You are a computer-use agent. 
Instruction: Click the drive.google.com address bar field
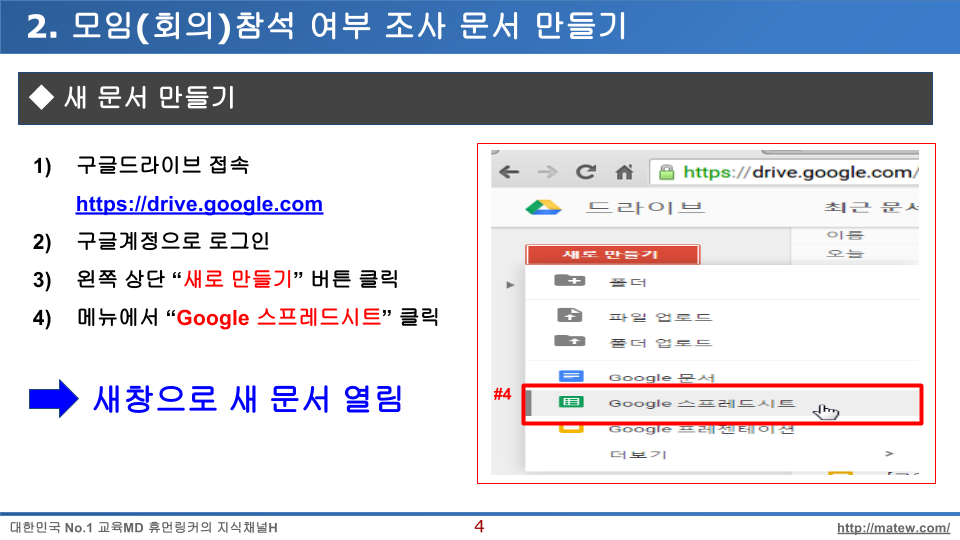pyautogui.click(x=785, y=173)
